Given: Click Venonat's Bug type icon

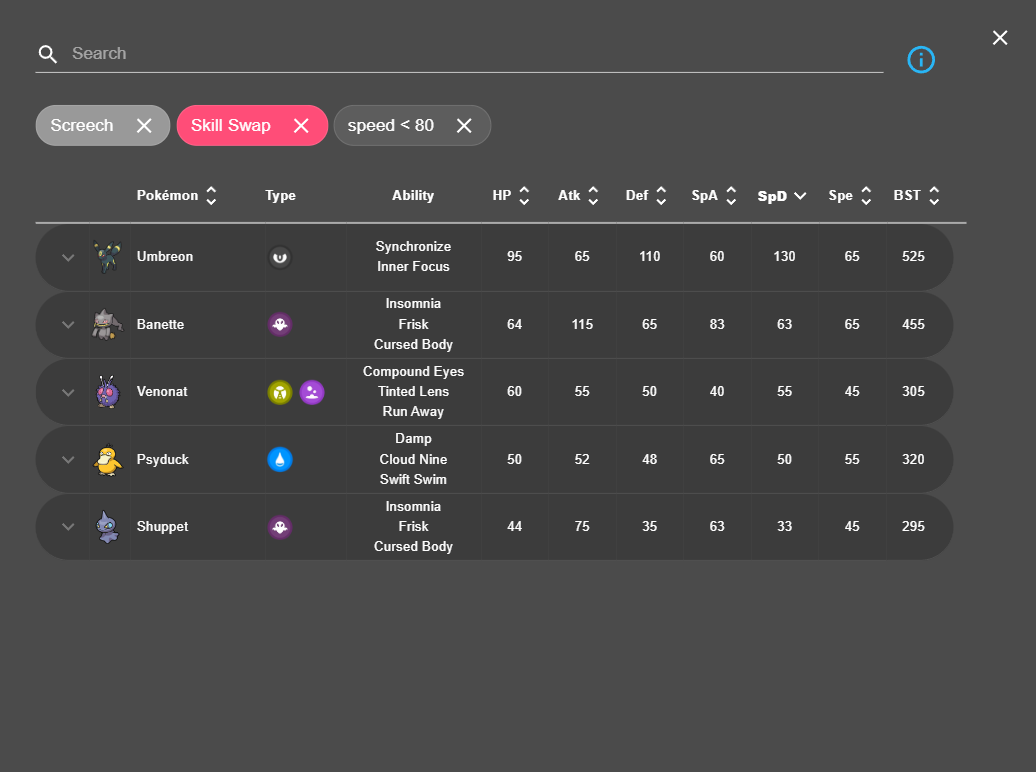Looking at the screenshot, I should pyautogui.click(x=280, y=392).
